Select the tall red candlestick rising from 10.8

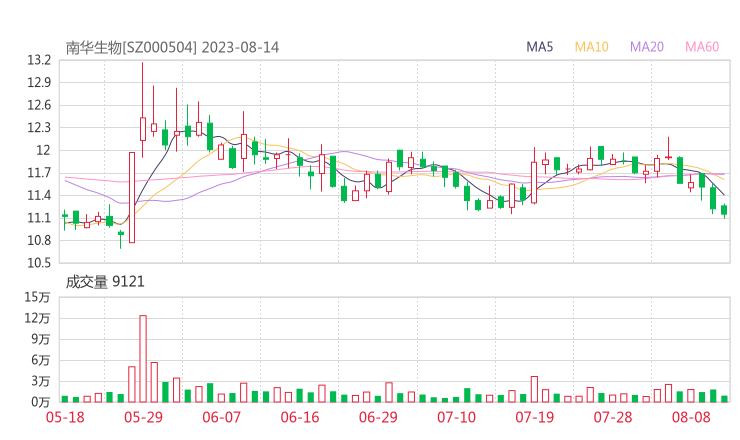coord(132,197)
